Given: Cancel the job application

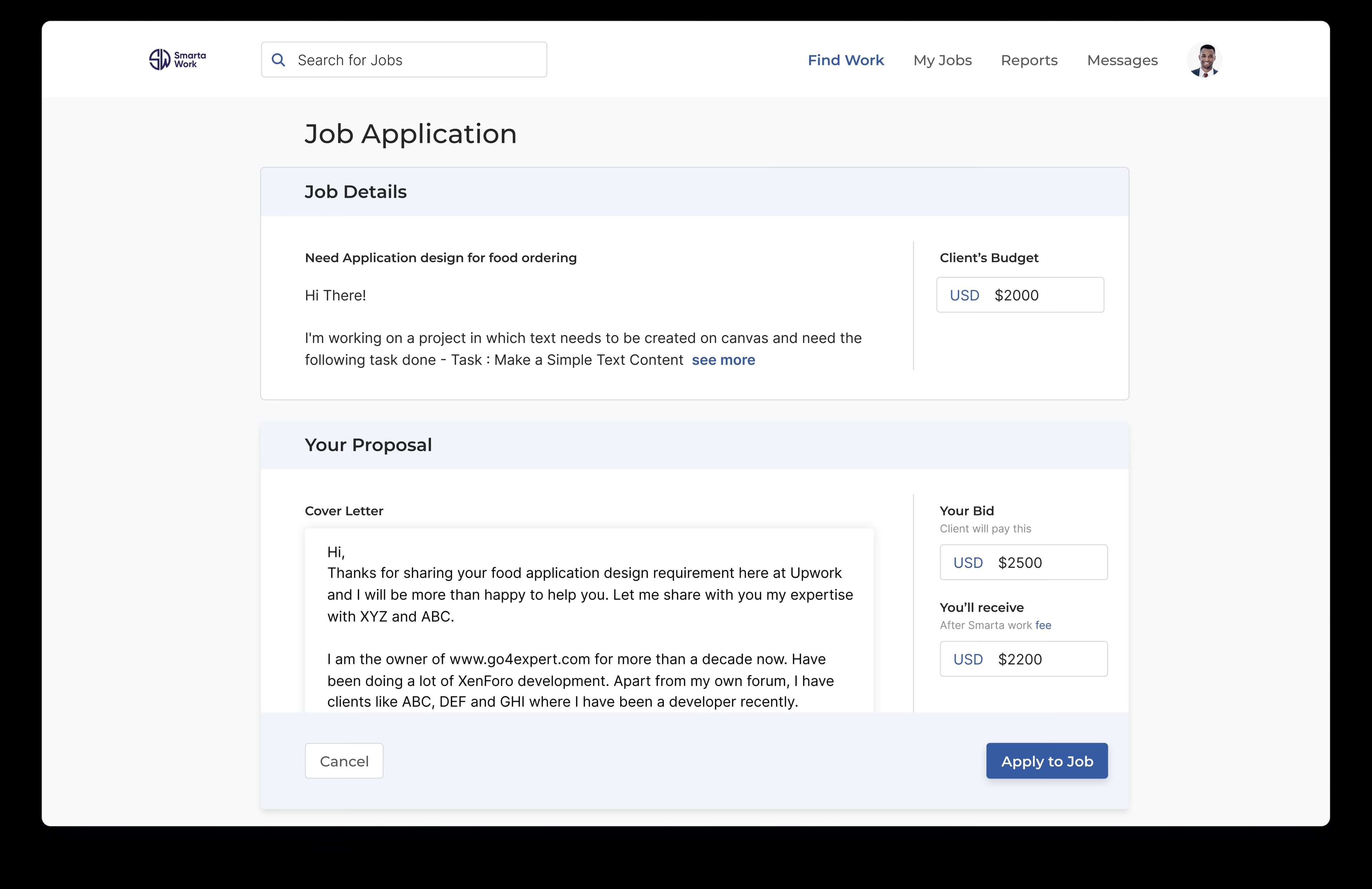Looking at the screenshot, I should (x=344, y=761).
